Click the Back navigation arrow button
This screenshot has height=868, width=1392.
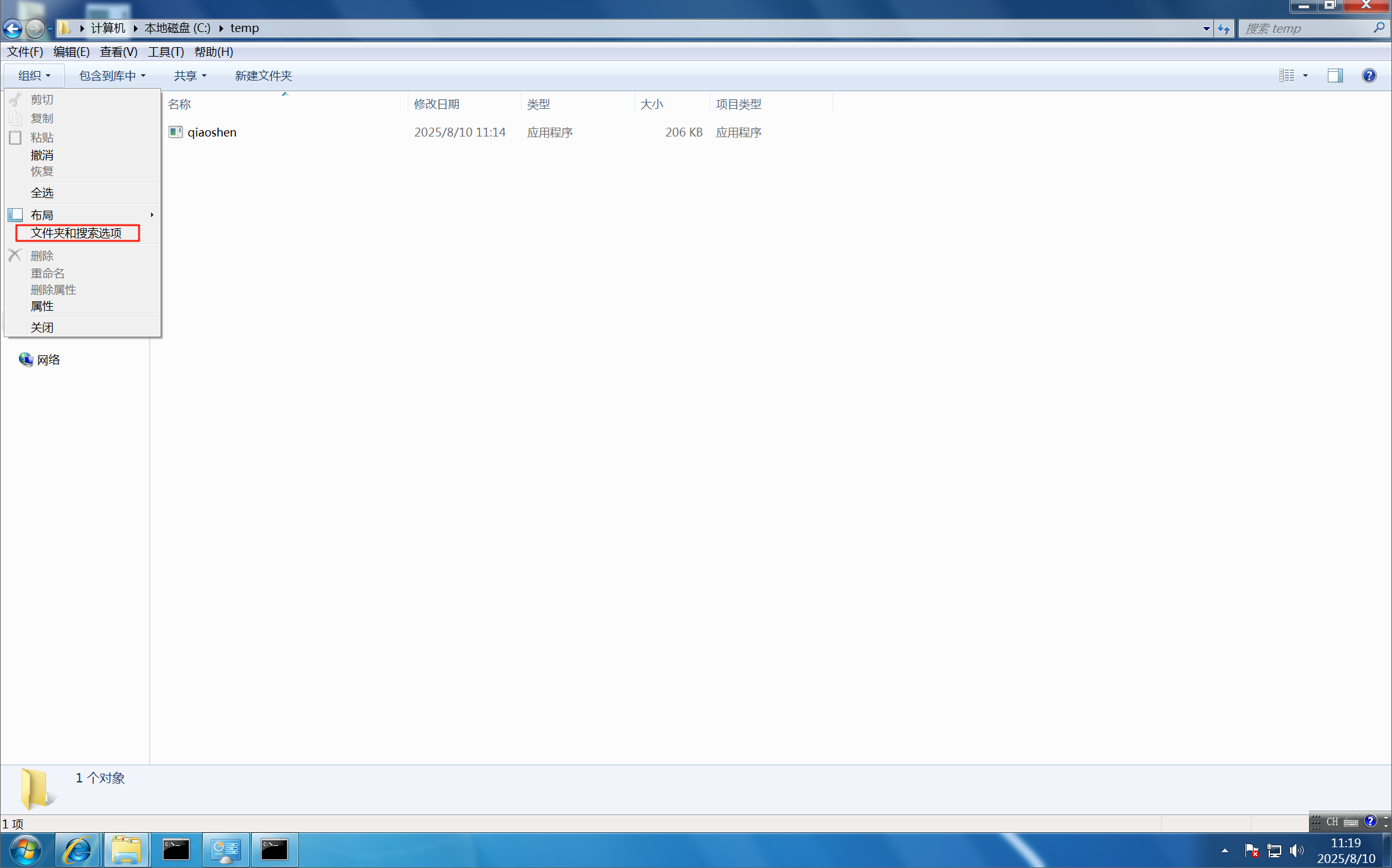tap(13, 28)
